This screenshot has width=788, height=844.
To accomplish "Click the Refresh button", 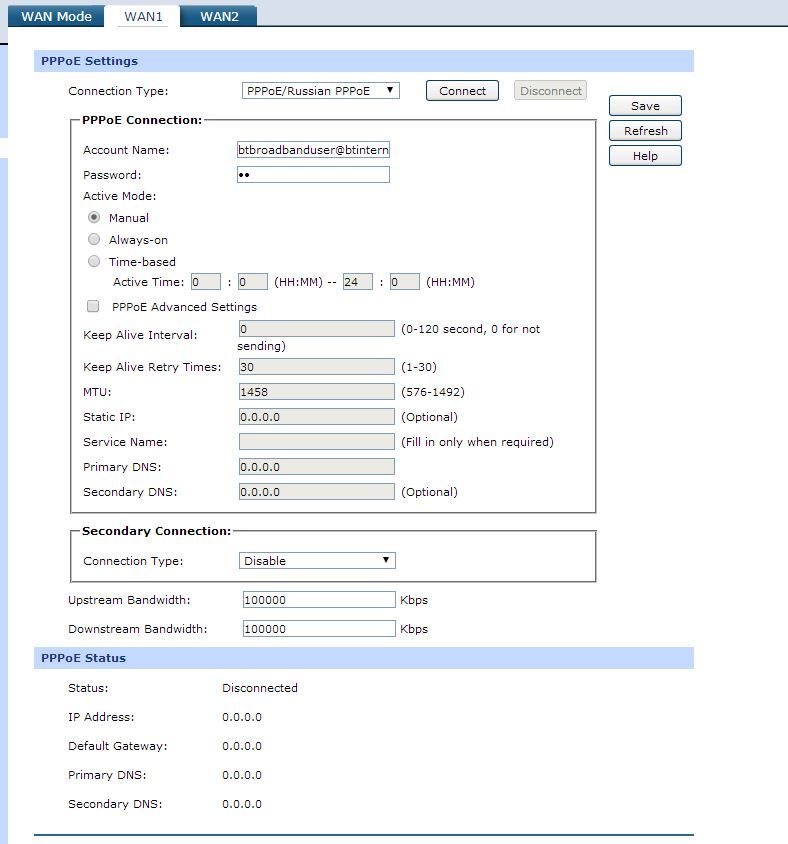I will click(645, 130).
